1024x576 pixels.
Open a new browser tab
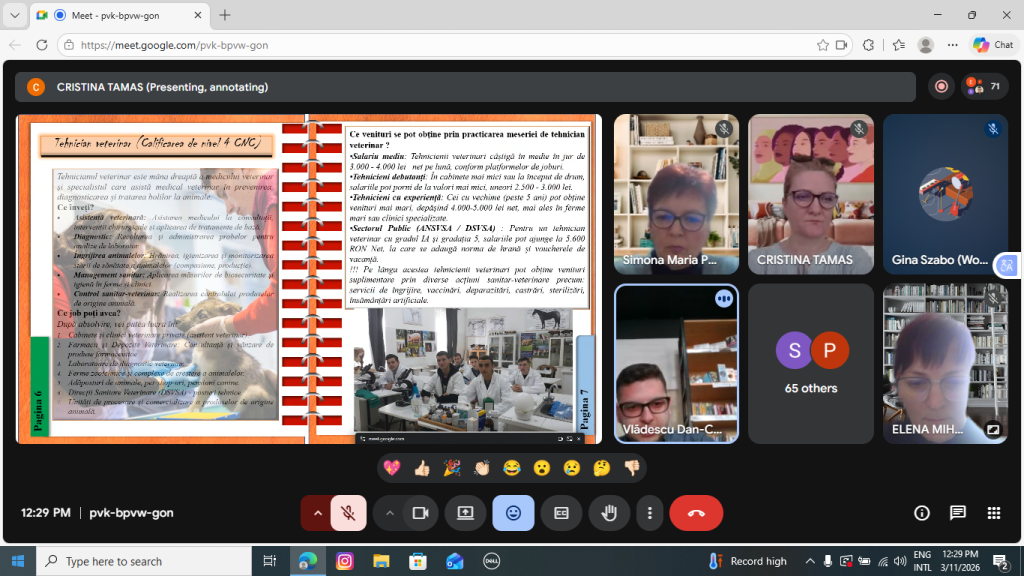225,15
